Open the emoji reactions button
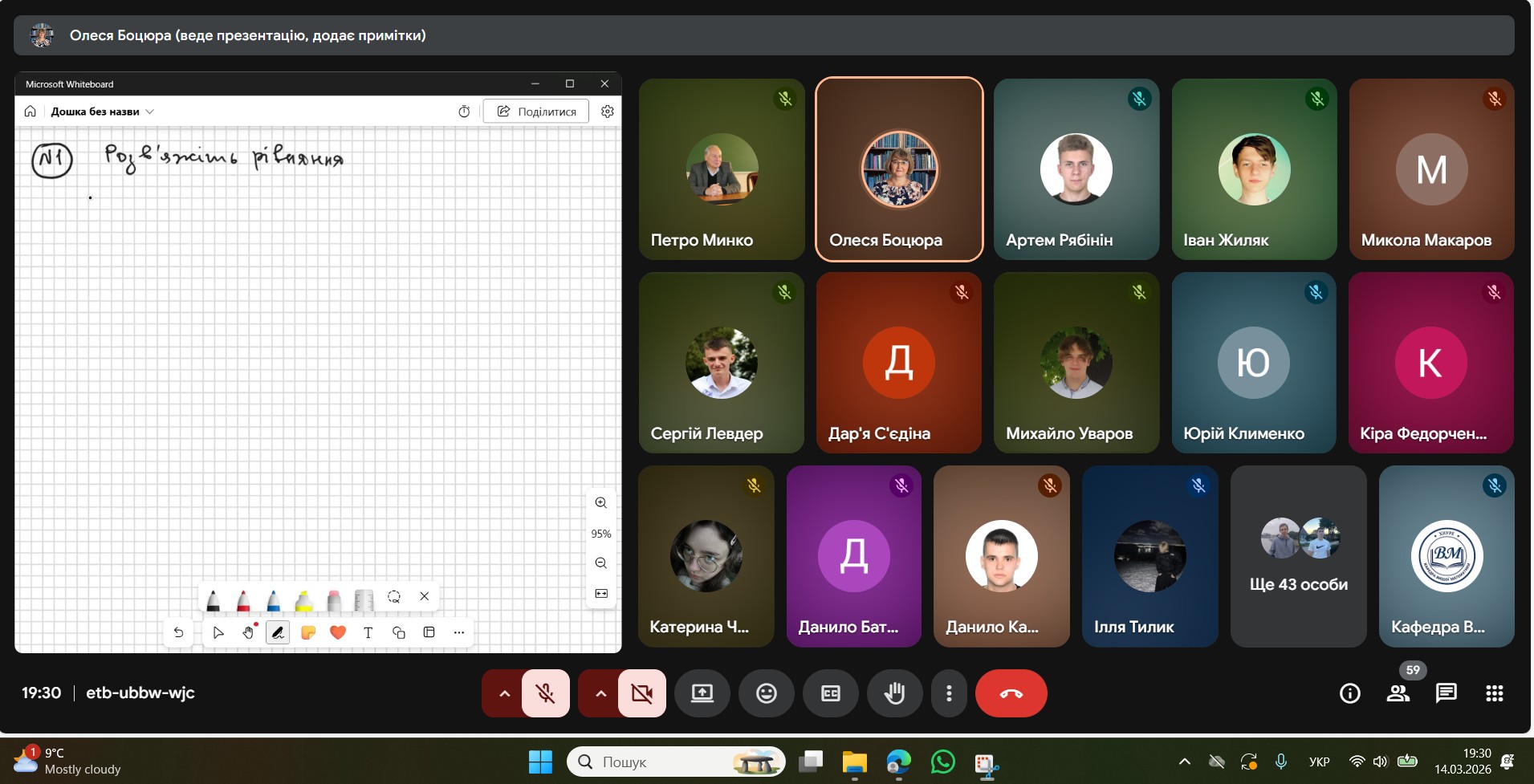 767,693
